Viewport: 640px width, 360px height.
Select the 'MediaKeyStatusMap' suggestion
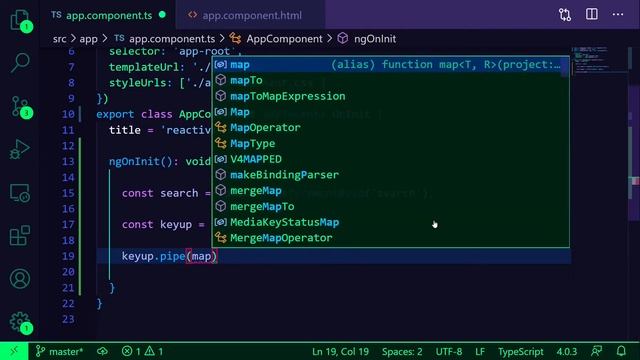pos(390,222)
